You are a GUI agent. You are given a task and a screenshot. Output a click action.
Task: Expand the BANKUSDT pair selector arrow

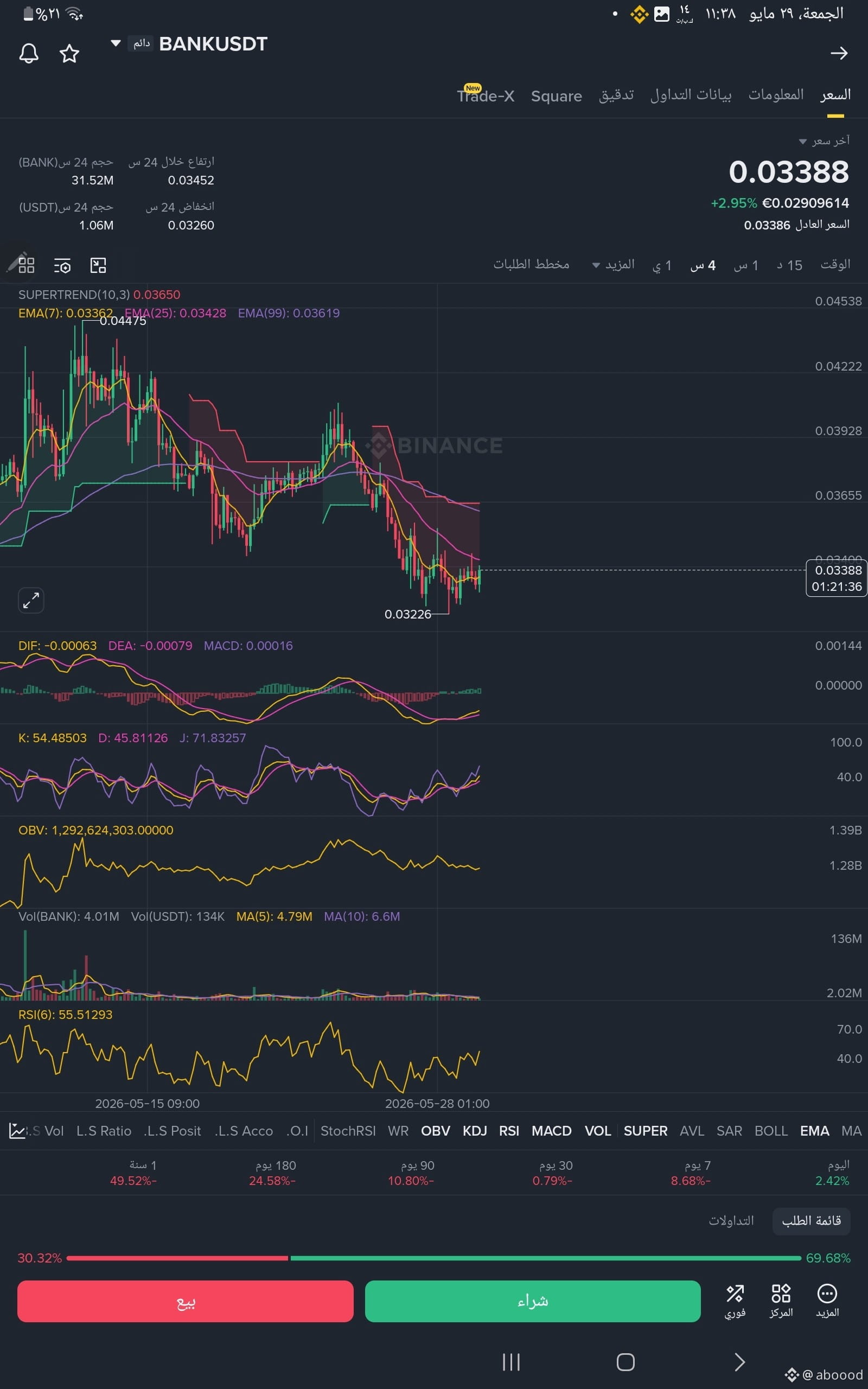(116, 43)
